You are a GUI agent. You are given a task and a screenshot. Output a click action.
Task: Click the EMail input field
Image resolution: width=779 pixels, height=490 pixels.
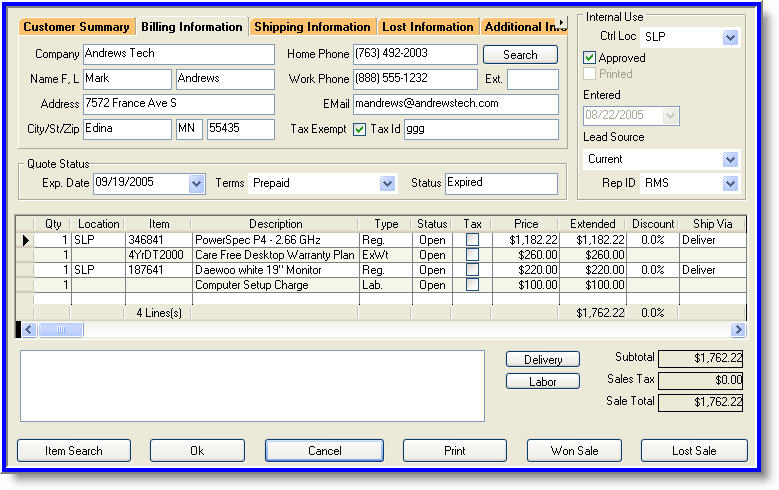[455, 104]
